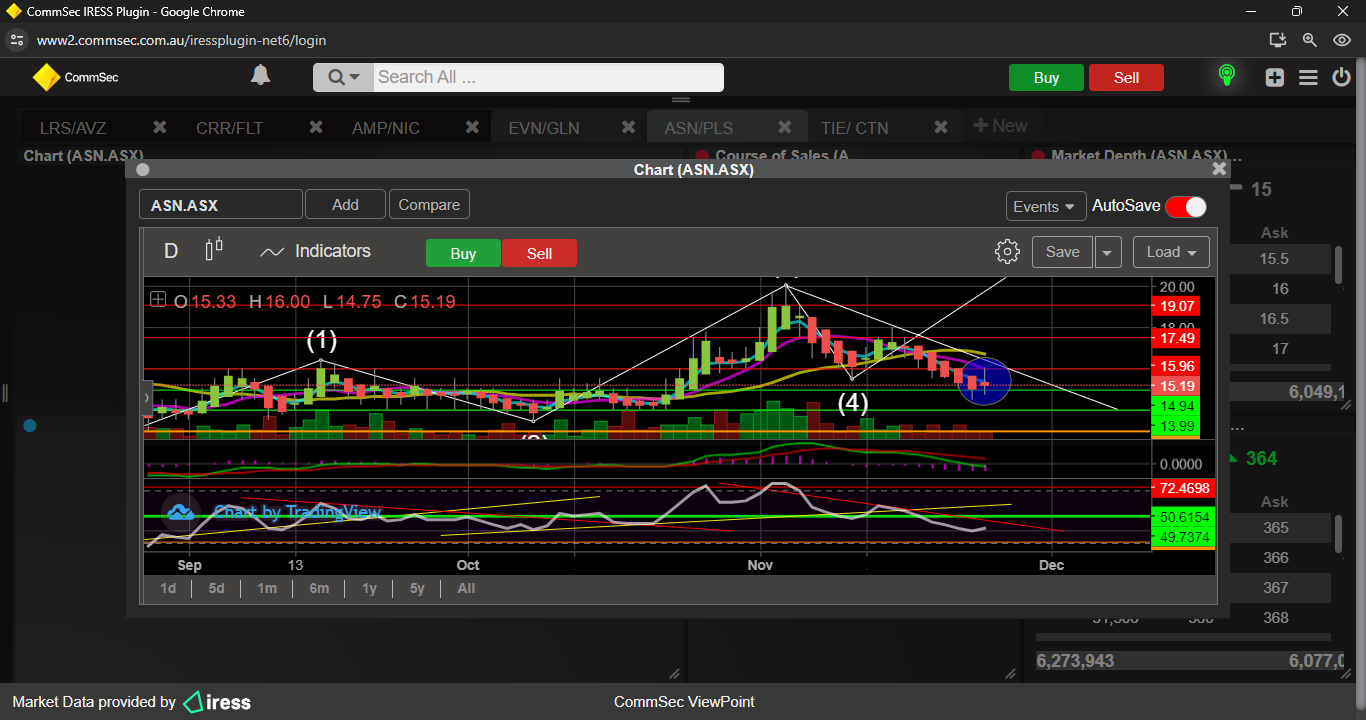Switch to the CRR/FLT workspace tab
This screenshot has width=1366, height=720.
pyautogui.click(x=229, y=128)
